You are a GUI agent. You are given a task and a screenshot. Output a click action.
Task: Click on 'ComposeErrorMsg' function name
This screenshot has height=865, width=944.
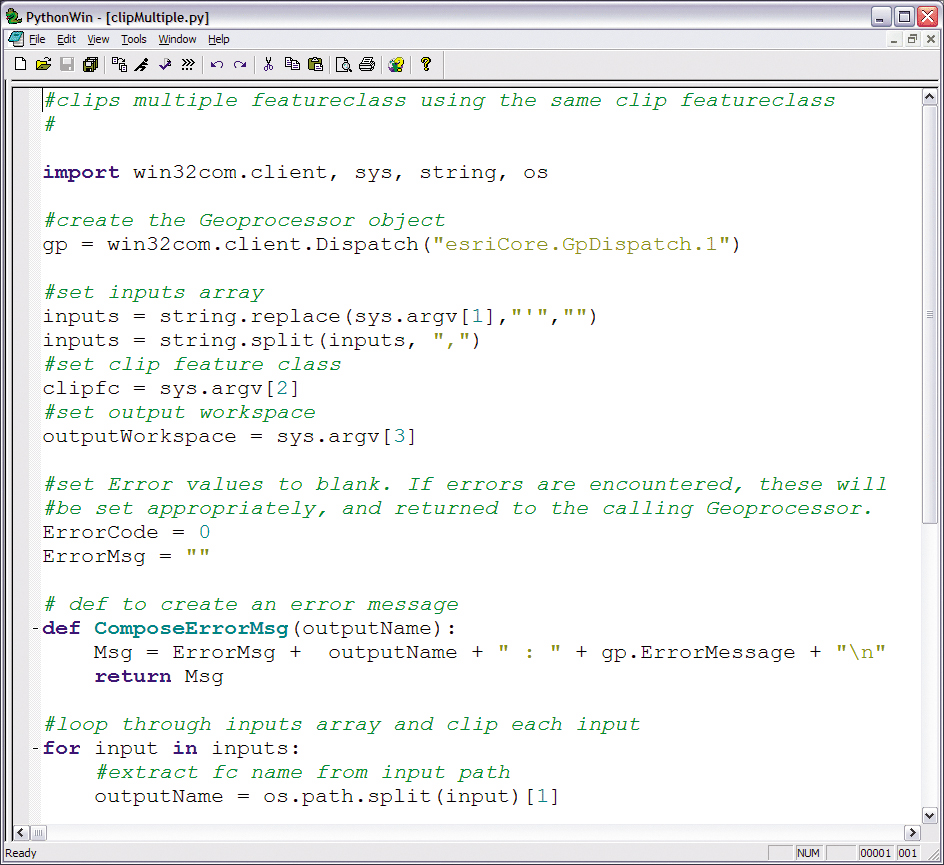click(191, 629)
